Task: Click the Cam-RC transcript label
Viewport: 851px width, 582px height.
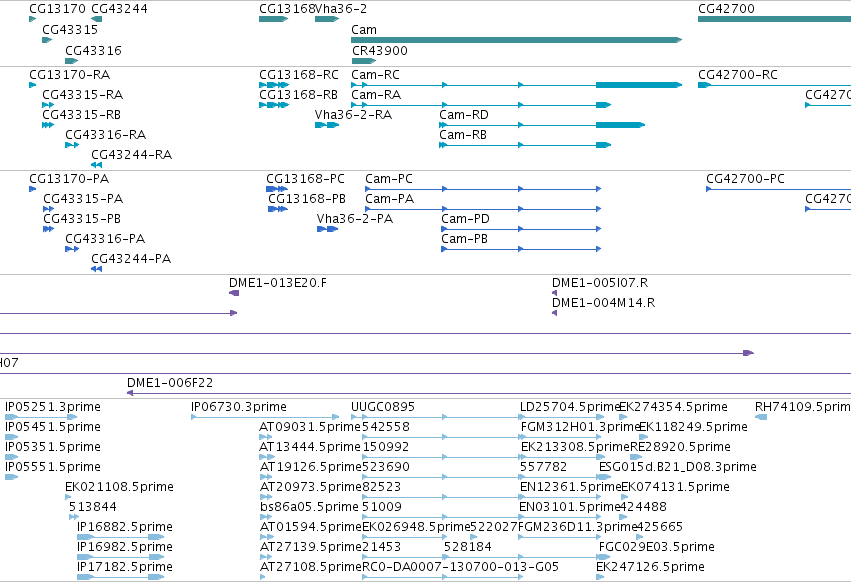Action: (376, 74)
